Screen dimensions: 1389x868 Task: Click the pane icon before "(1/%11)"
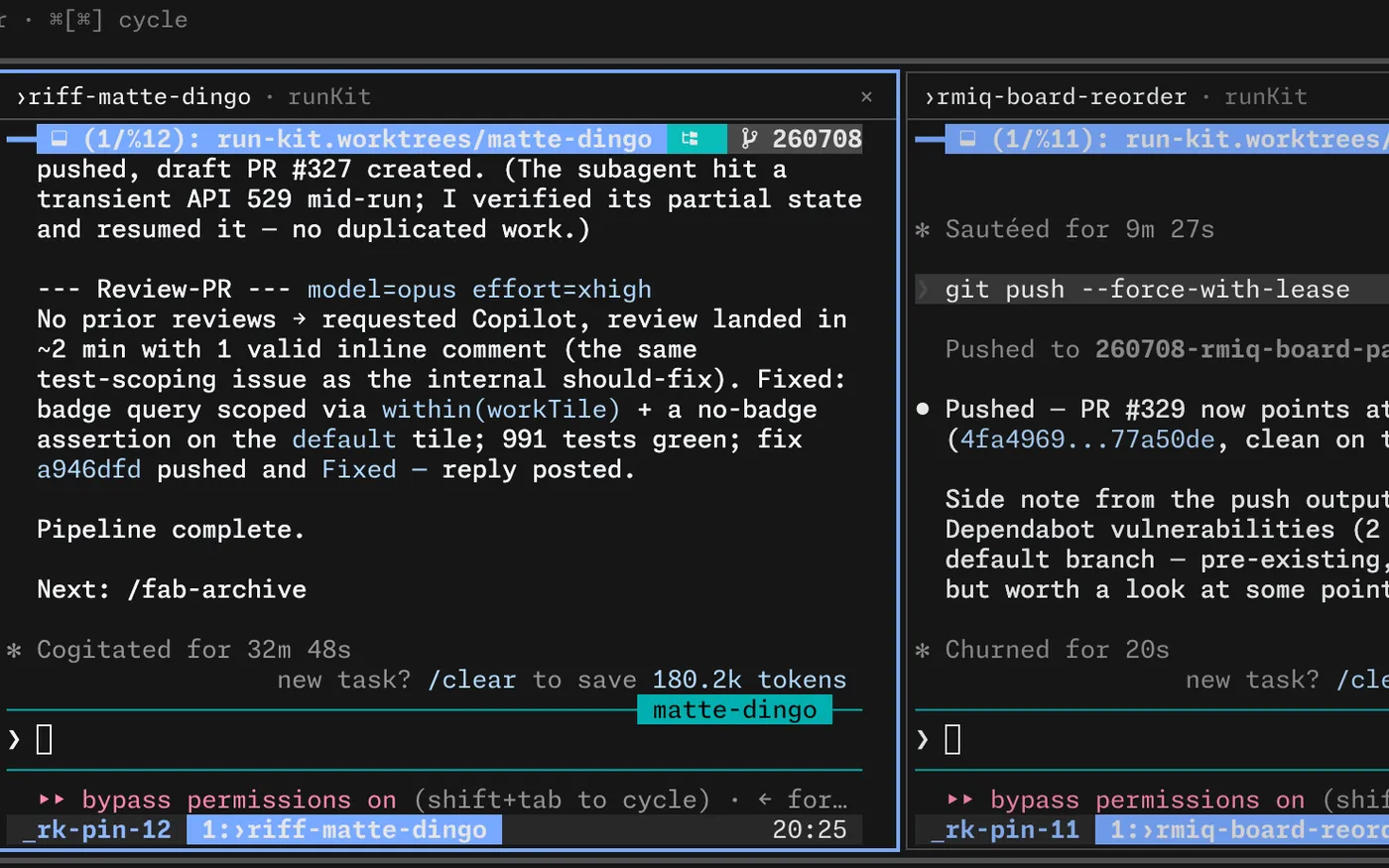pyautogui.click(x=967, y=139)
